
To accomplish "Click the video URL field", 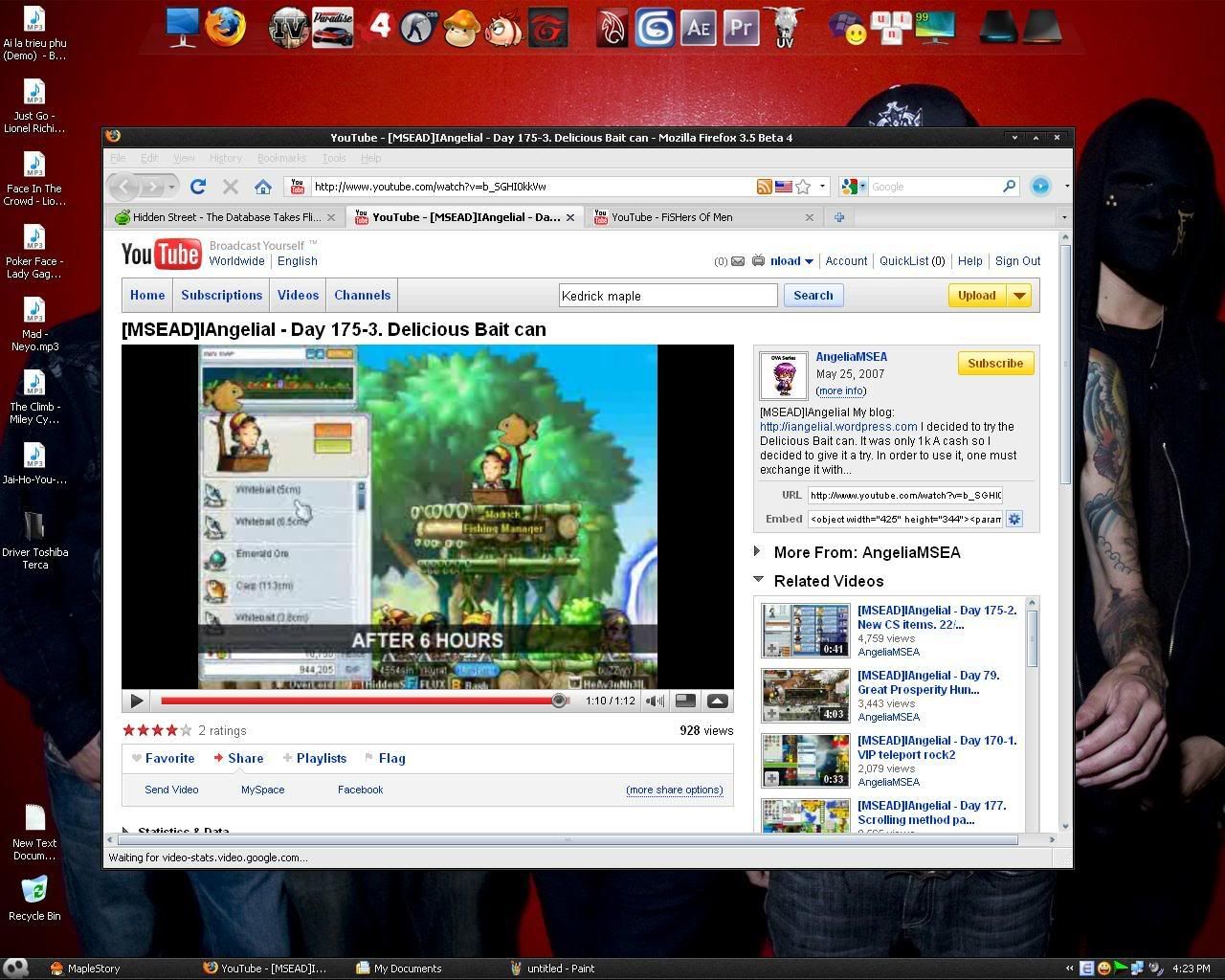I will [905, 495].
